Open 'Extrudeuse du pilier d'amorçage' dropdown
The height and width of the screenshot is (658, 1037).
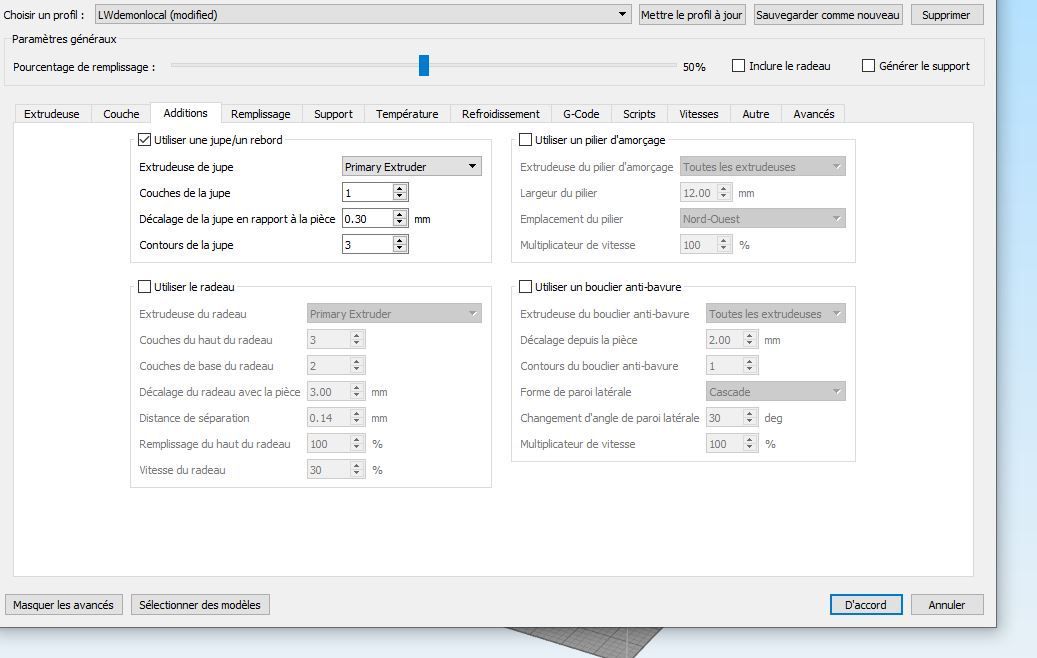click(763, 167)
